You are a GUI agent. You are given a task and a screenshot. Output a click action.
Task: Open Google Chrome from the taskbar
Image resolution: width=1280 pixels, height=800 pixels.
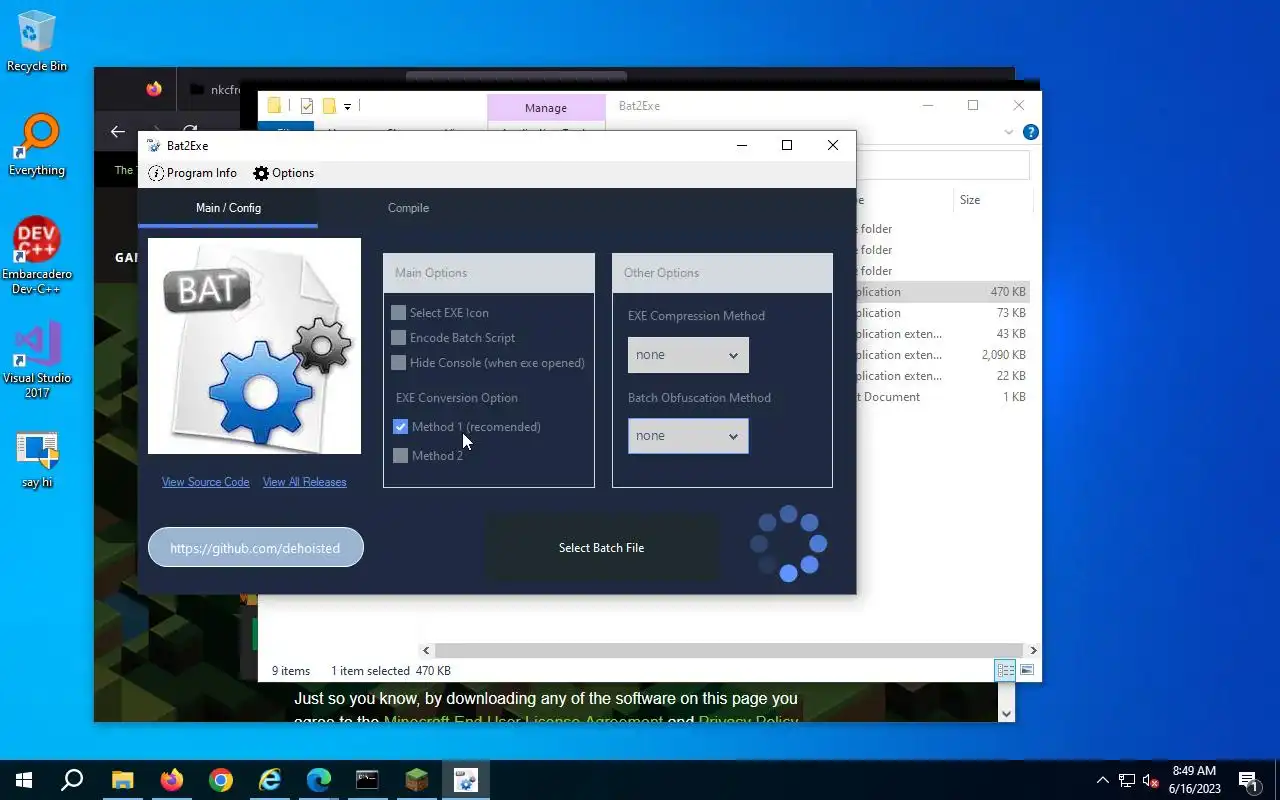220,780
